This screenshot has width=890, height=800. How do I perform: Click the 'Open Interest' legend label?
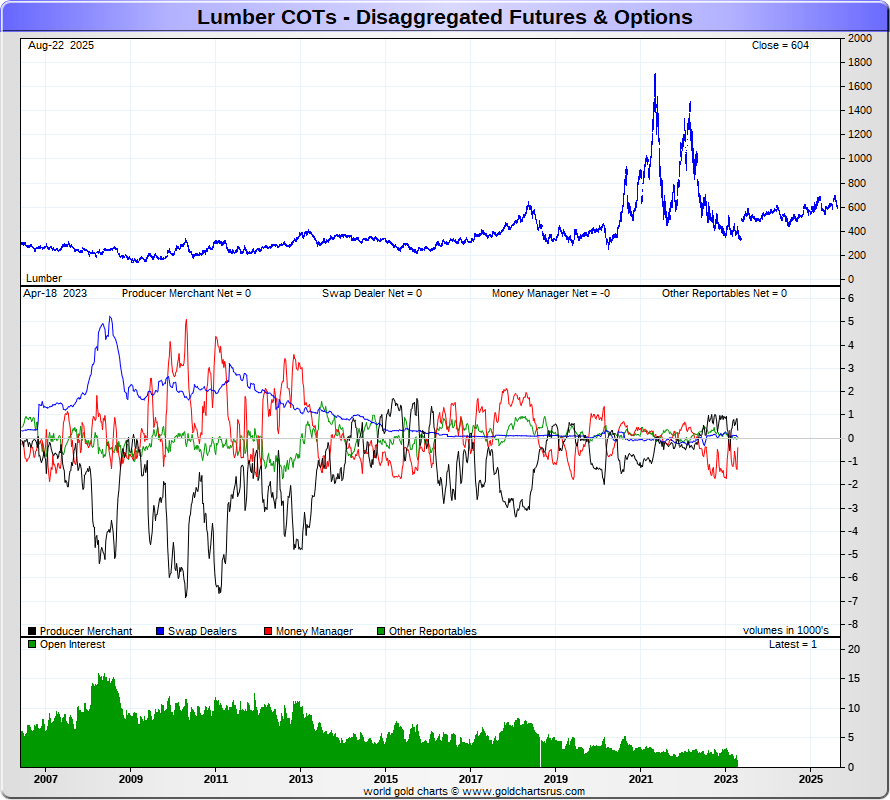pos(72,644)
